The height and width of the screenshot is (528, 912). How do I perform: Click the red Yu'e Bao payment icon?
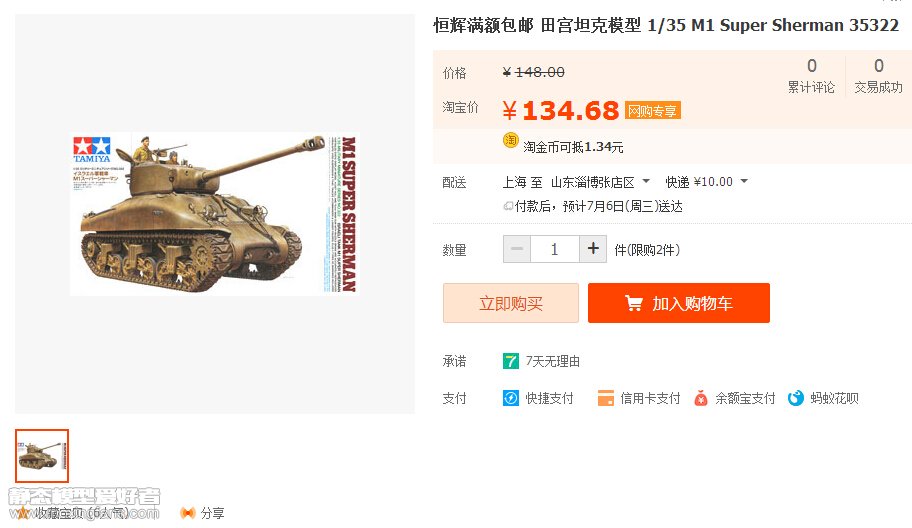click(701, 398)
